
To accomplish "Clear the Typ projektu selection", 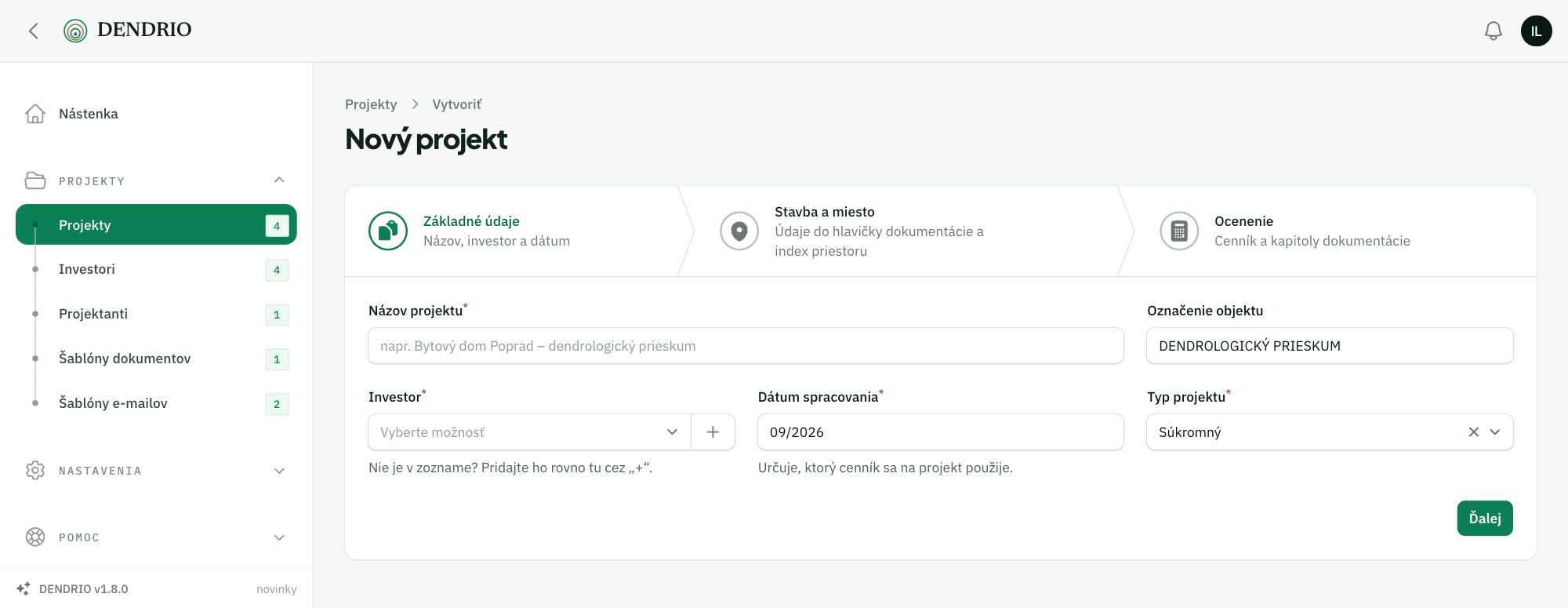I will pos(1474,432).
